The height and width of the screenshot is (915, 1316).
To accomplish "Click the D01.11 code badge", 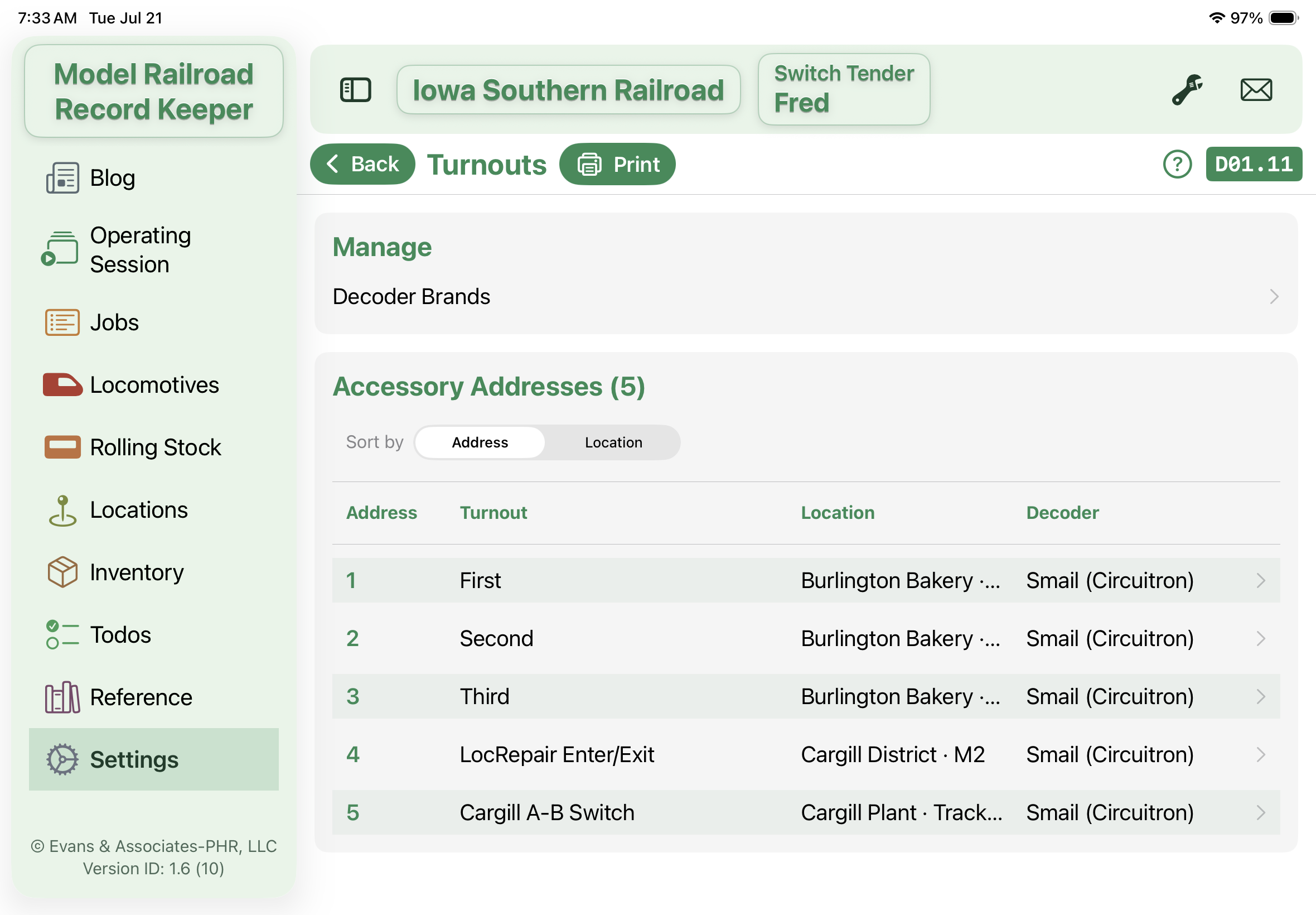I will pos(1254,165).
